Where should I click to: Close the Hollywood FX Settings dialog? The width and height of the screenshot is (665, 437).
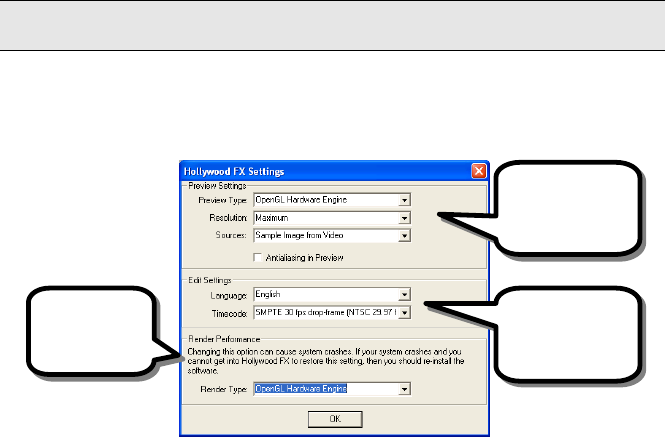point(479,171)
